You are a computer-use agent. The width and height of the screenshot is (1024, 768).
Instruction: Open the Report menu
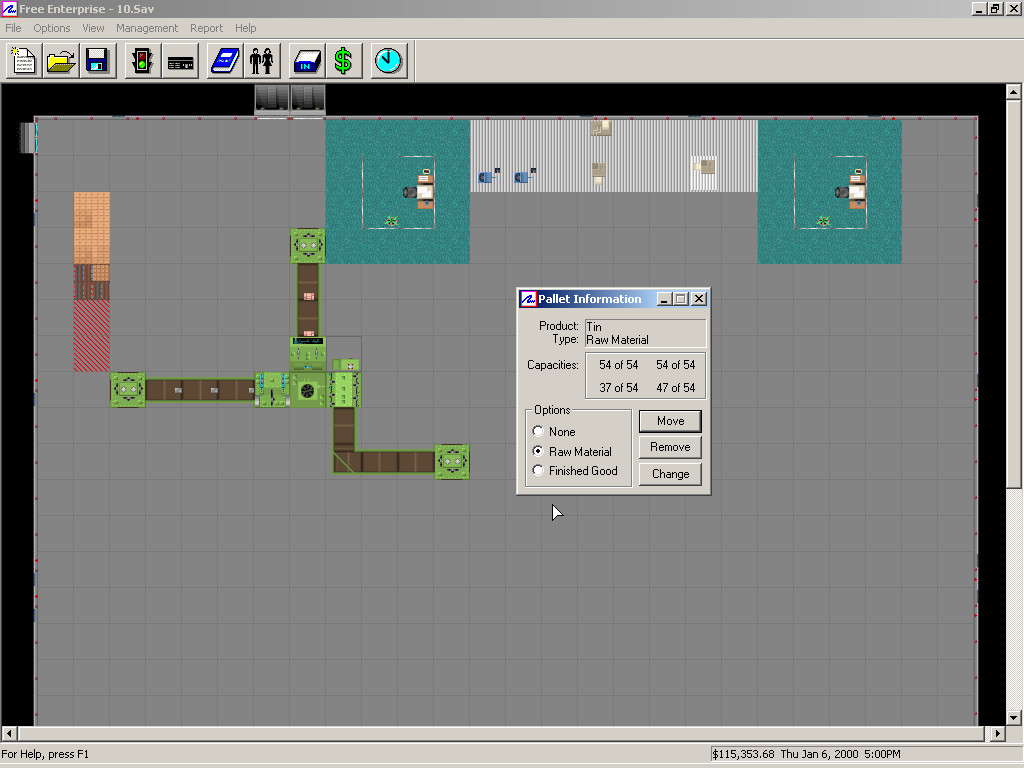207,28
